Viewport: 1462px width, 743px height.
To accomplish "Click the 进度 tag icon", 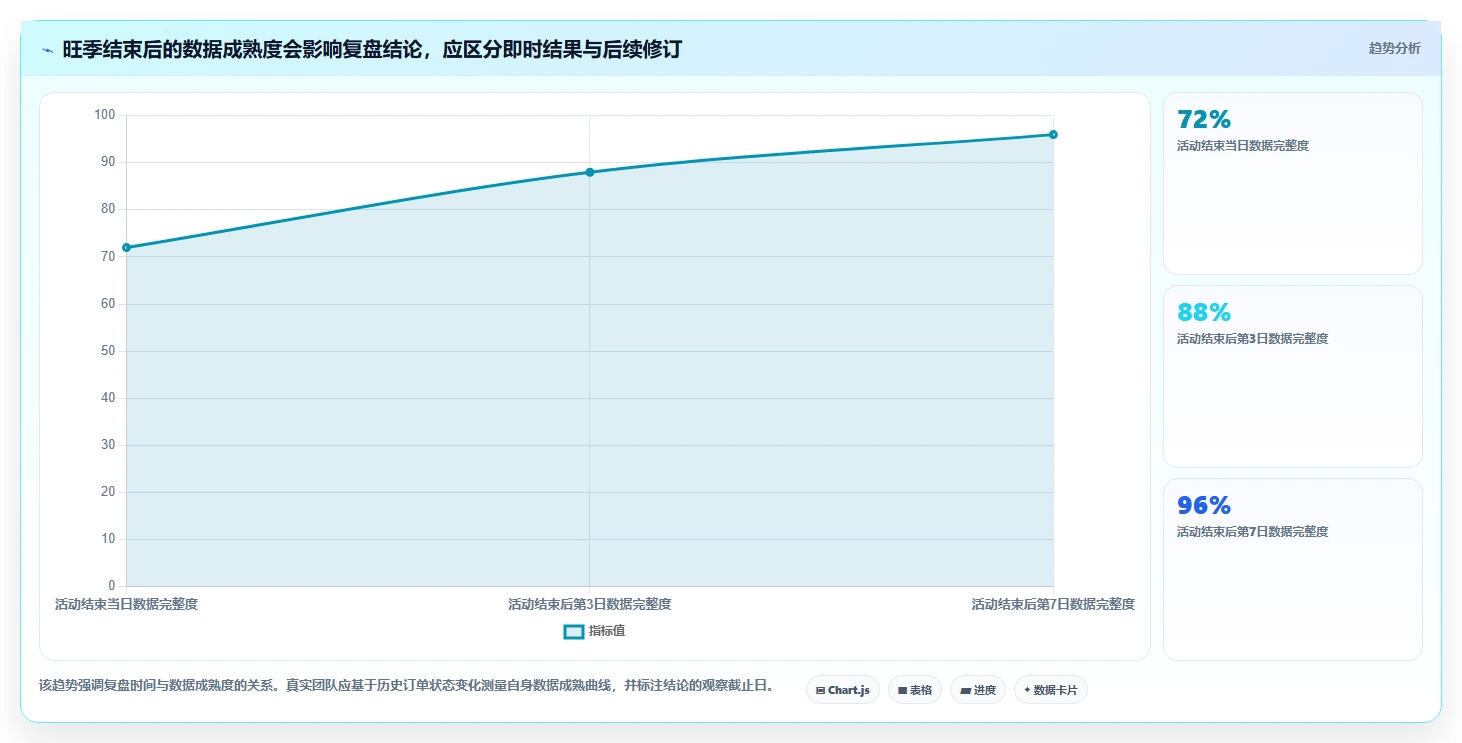I will point(965,691).
